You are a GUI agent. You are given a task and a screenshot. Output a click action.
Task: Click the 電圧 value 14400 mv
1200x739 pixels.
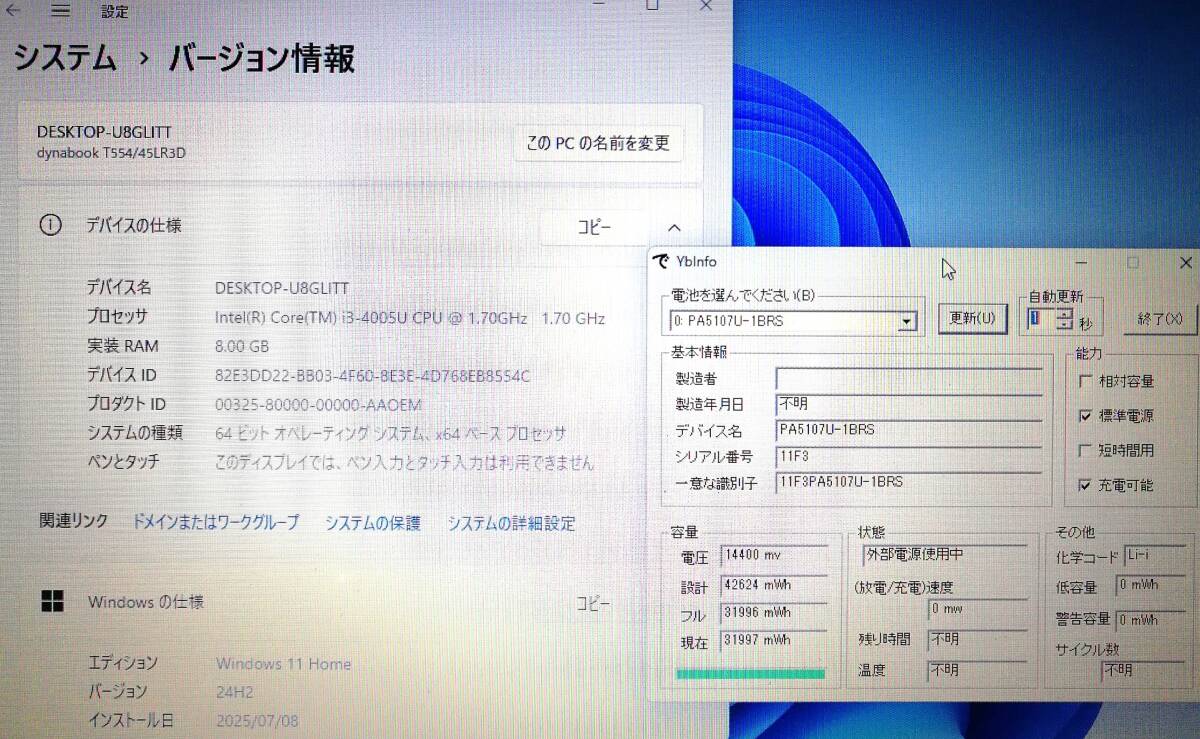point(773,556)
